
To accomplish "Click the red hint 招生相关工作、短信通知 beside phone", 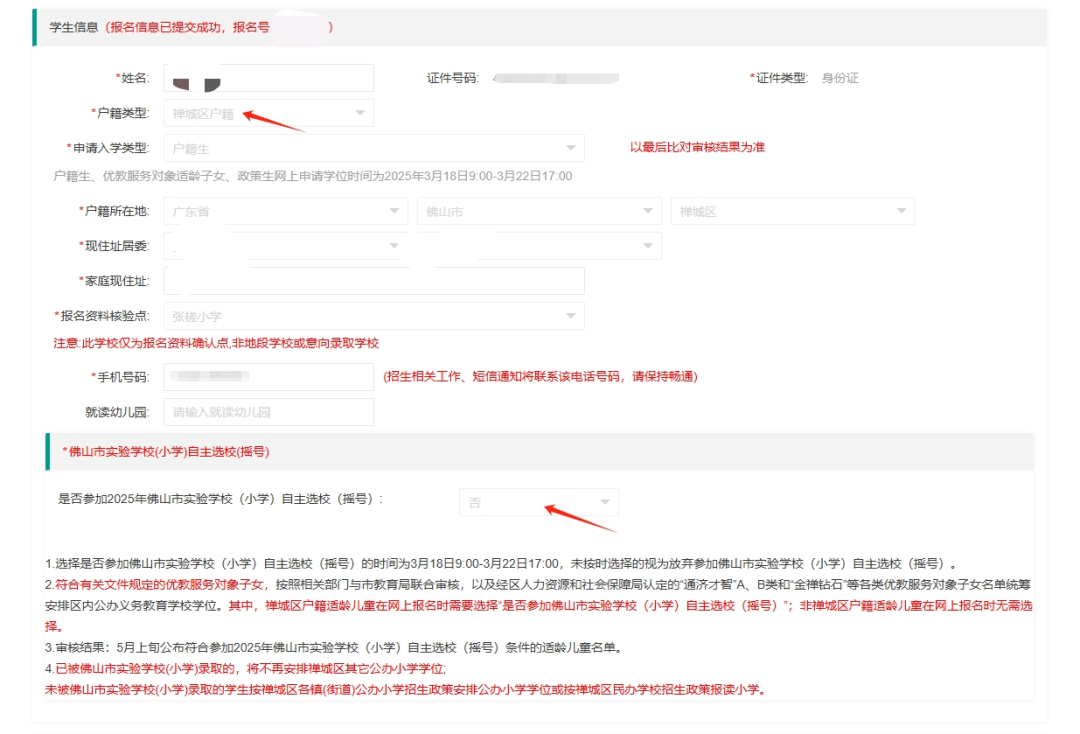I will 541,377.
